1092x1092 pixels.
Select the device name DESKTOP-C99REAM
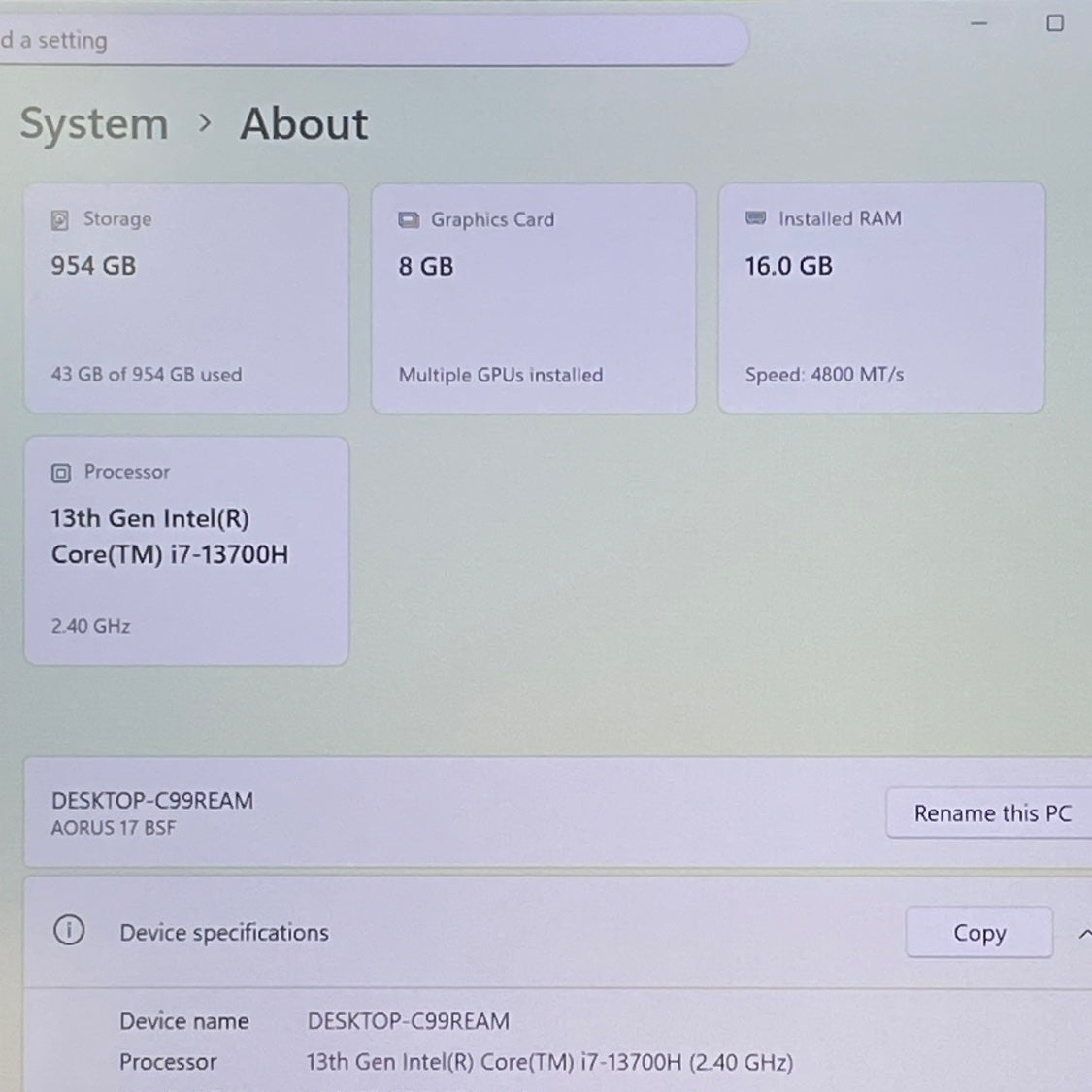tap(151, 800)
